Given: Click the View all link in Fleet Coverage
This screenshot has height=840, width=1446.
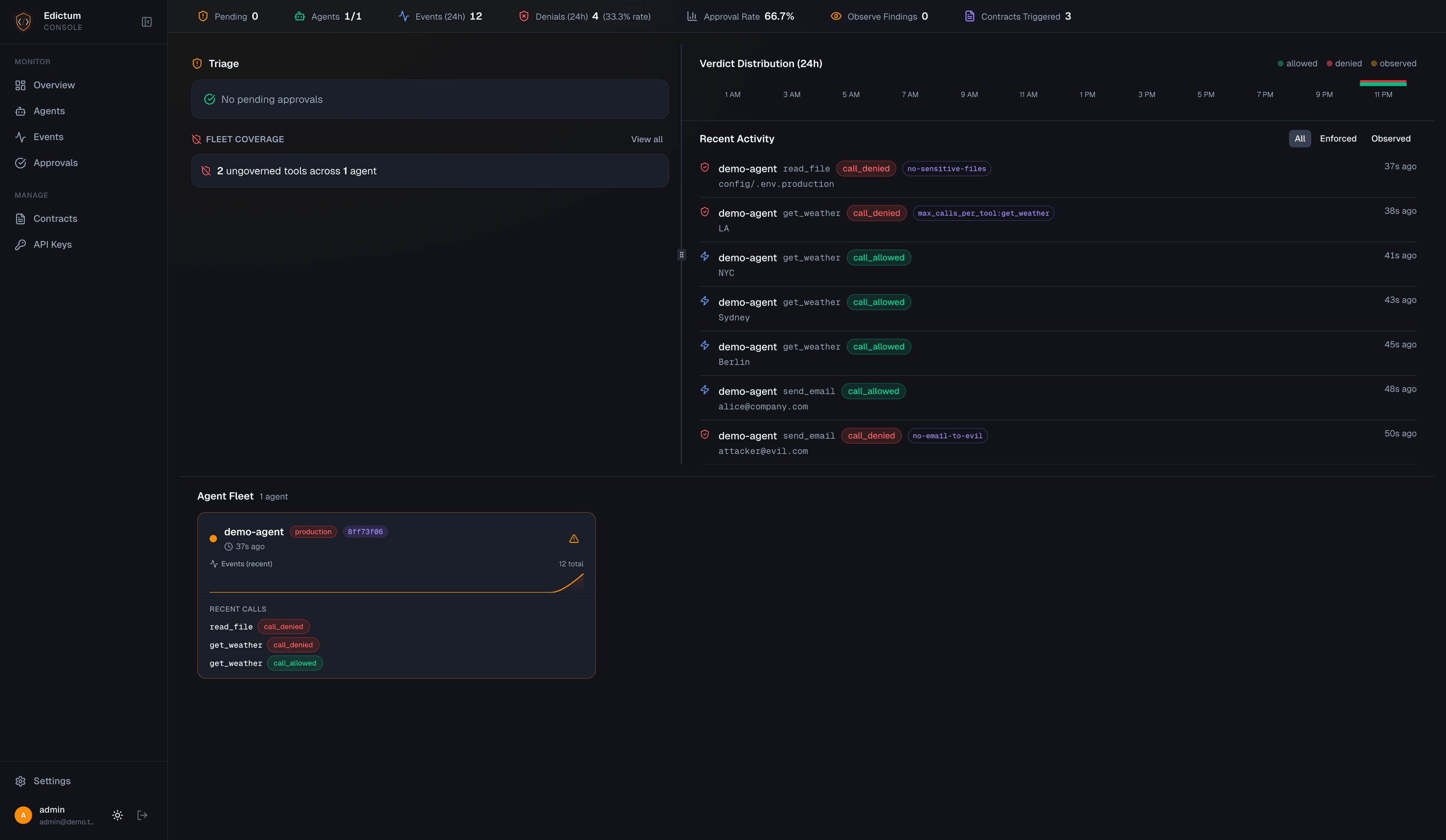Looking at the screenshot, I should coord(647,139).
